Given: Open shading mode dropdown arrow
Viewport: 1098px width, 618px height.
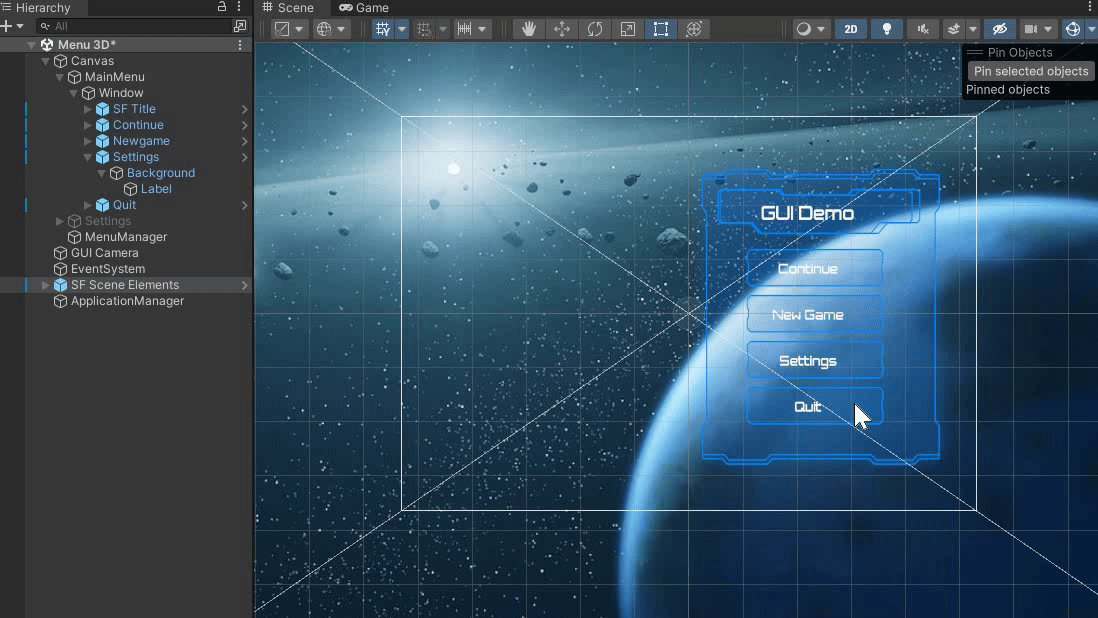Looking at the screenshot, I should pyautogui.click(x=821, y=29).
